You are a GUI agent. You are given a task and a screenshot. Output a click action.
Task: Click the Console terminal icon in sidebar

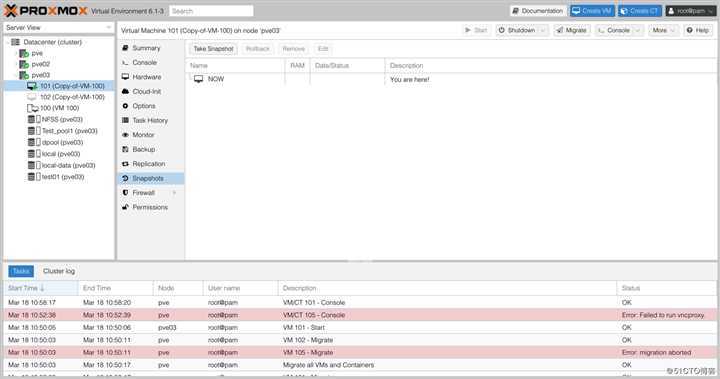click(x=125, y=62)
